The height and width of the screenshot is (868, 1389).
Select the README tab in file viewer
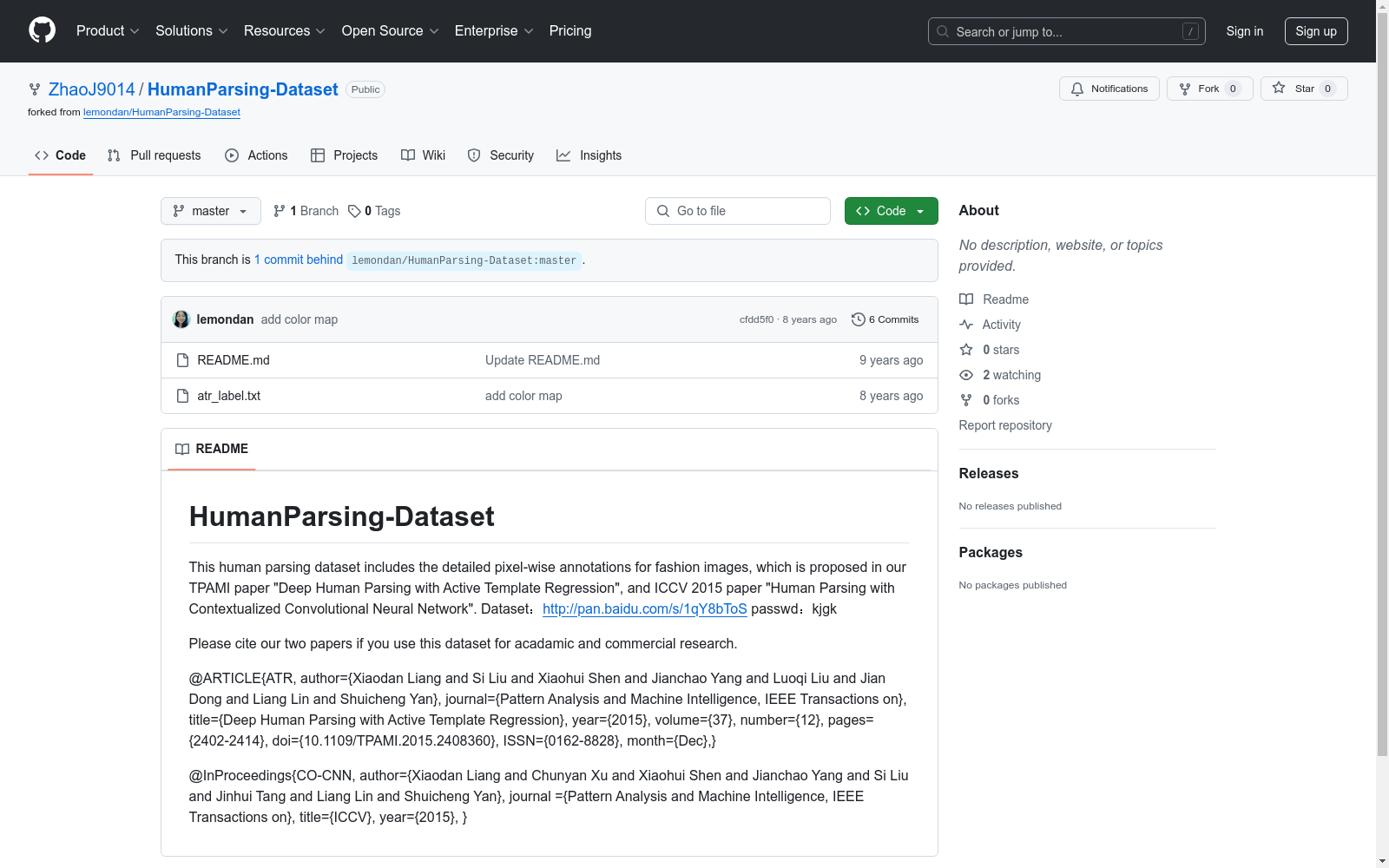212,449
